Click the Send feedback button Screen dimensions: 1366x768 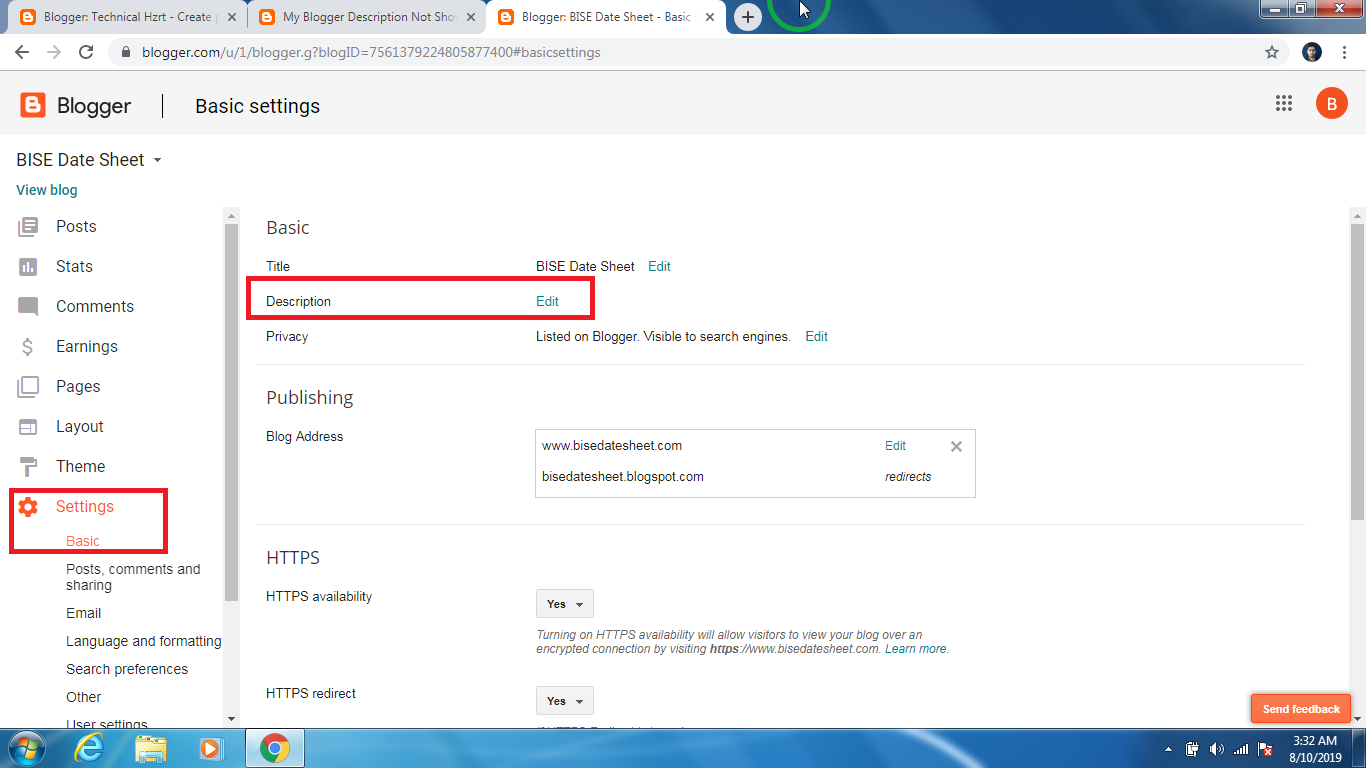click(1301, 709)
